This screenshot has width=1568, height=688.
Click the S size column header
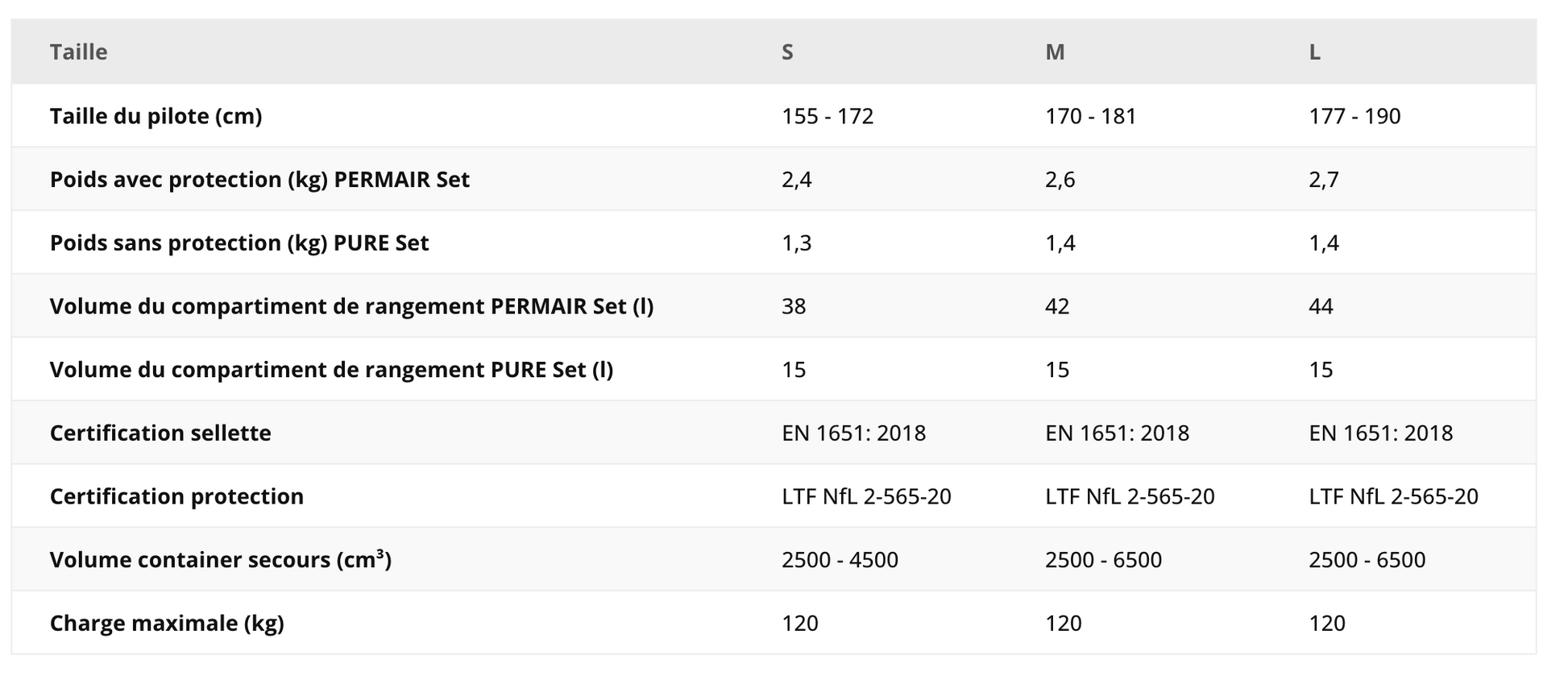[x=787, y=52]
